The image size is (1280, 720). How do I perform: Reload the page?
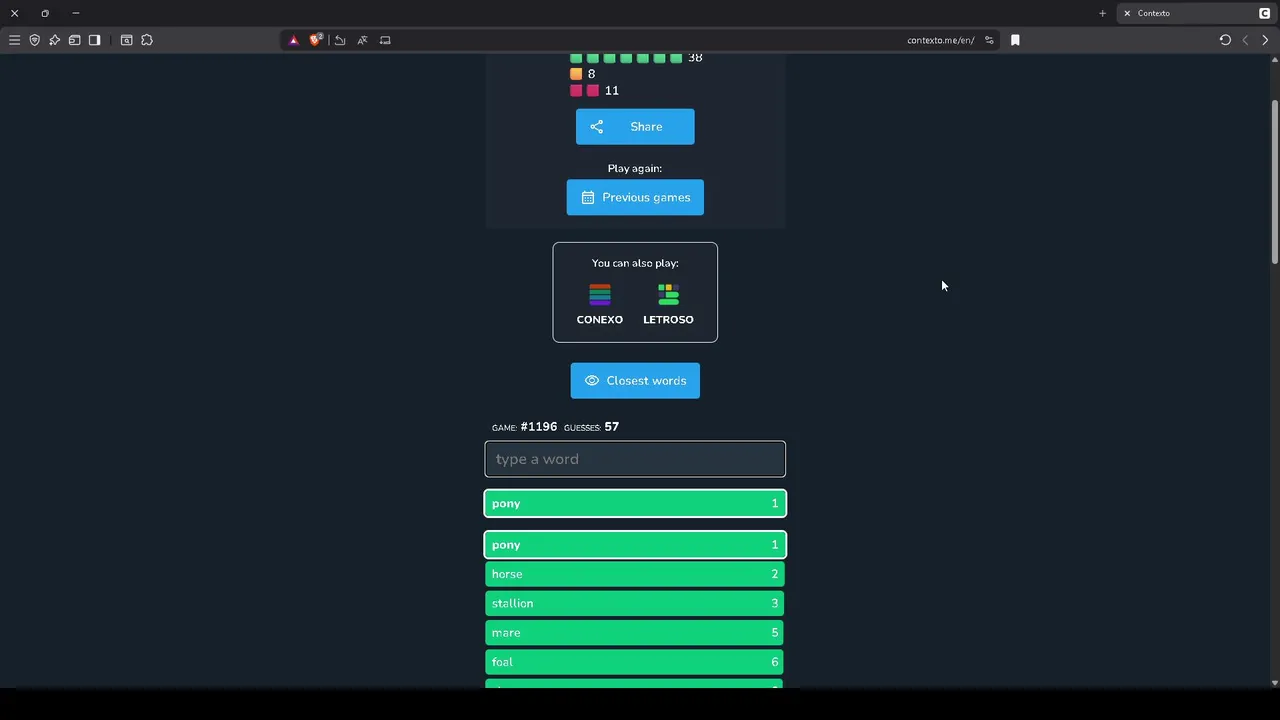tap(1225, 40)
